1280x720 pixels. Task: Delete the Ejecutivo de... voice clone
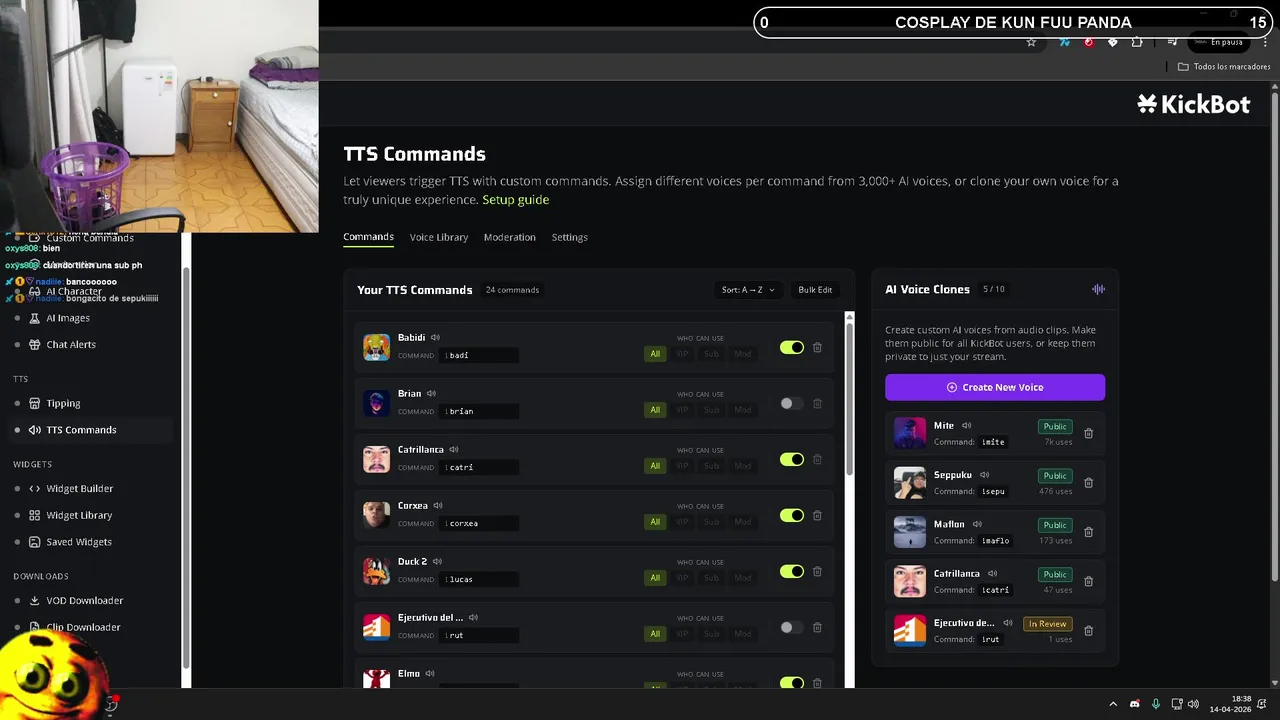[x=1089, y=631]
